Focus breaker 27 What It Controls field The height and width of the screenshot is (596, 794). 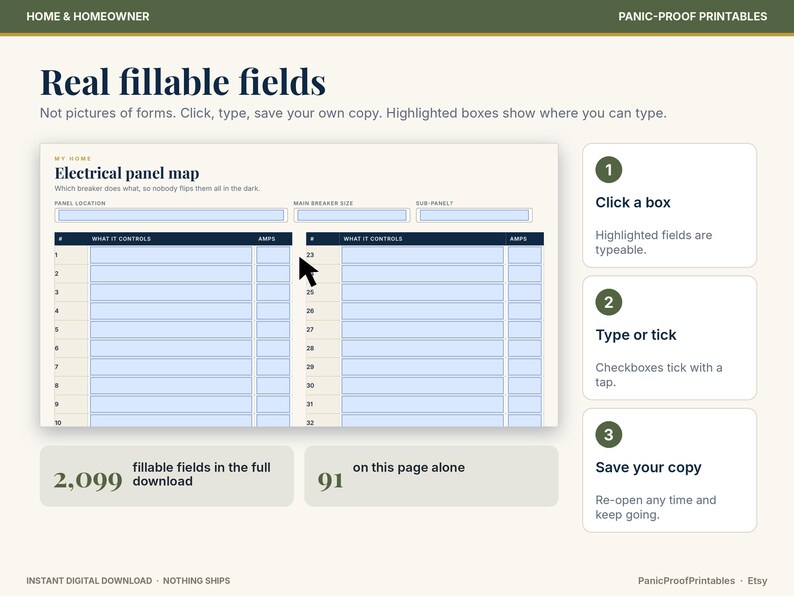(x=422, y=330)
